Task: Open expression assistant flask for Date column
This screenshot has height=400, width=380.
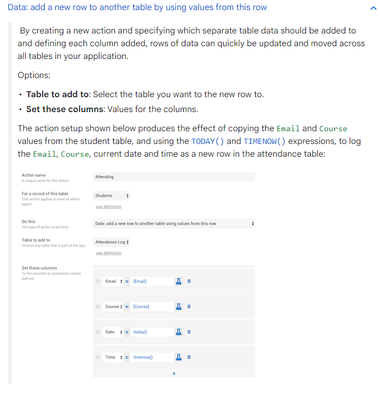Action: (x=179, y=332)
